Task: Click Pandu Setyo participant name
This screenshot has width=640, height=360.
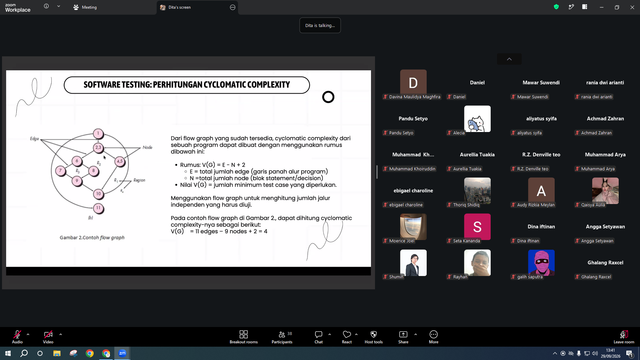Action: click(x=413, y=118)
